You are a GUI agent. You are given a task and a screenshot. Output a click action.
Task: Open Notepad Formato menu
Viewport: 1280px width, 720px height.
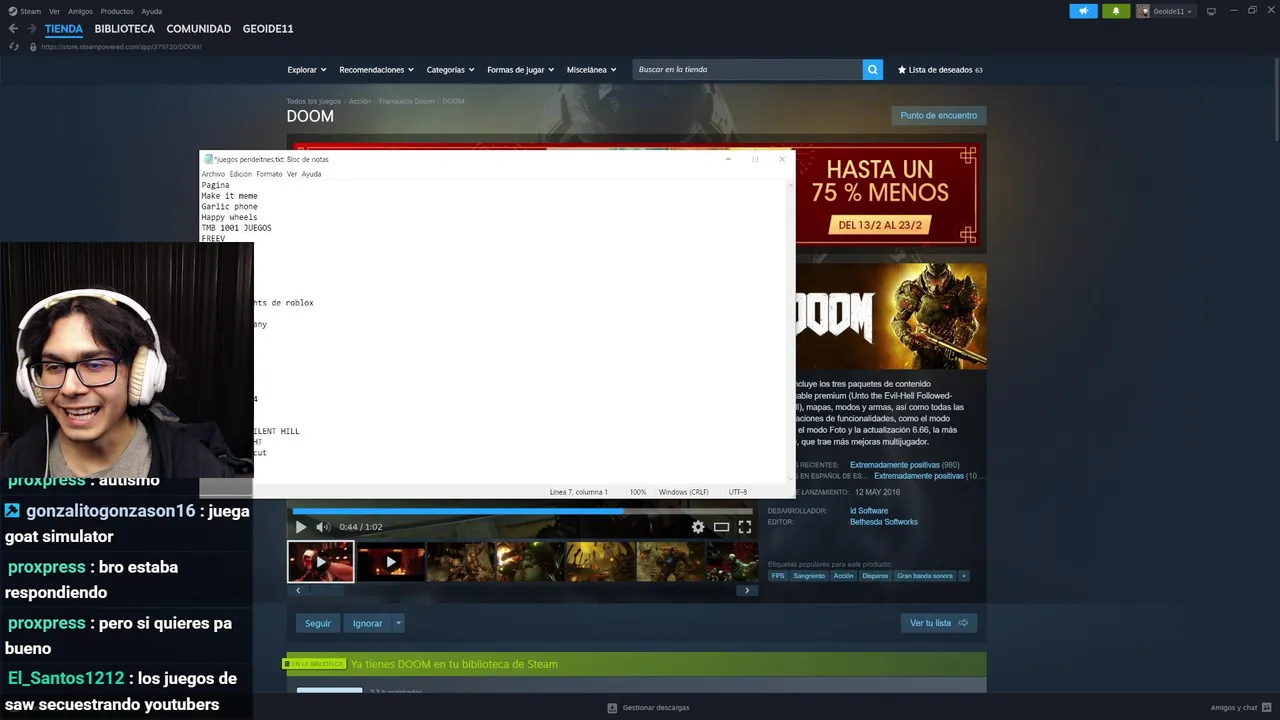[269, 174]
